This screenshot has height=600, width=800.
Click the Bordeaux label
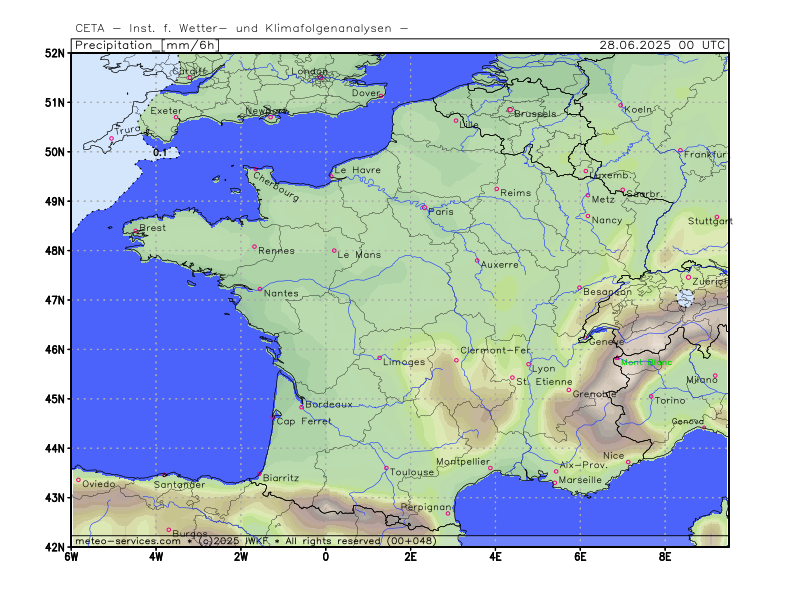329,405
